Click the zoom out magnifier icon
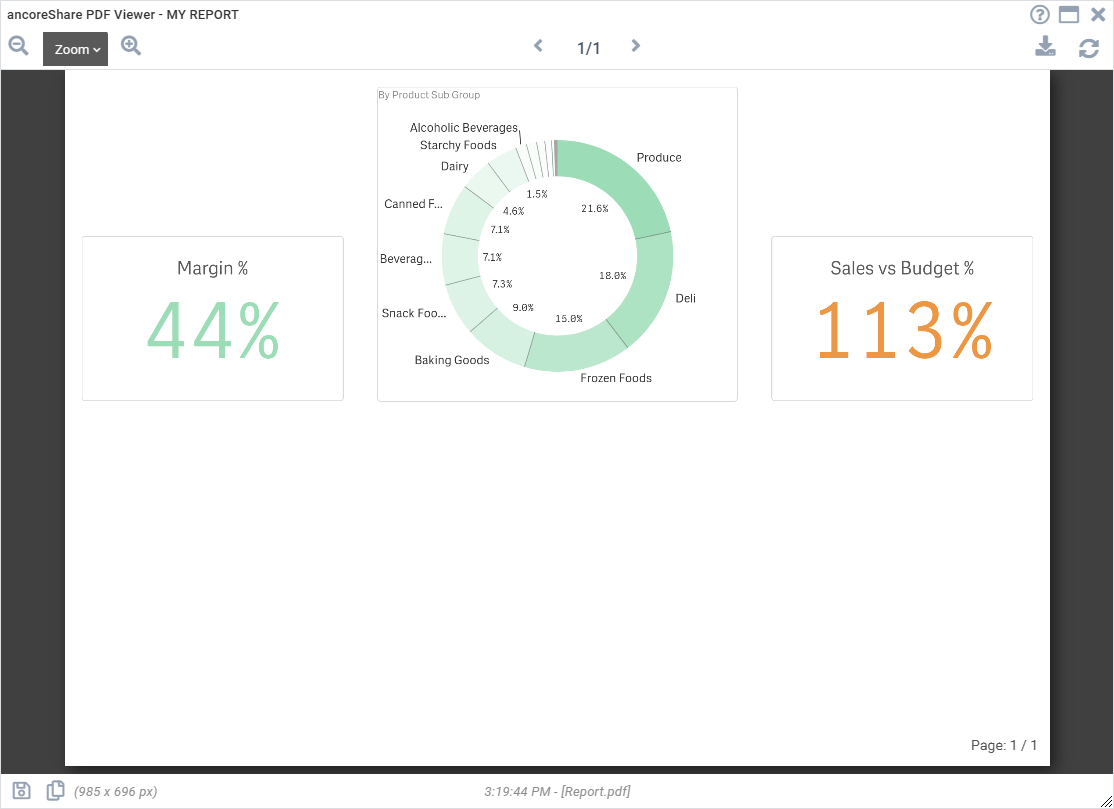 point(18,46)
